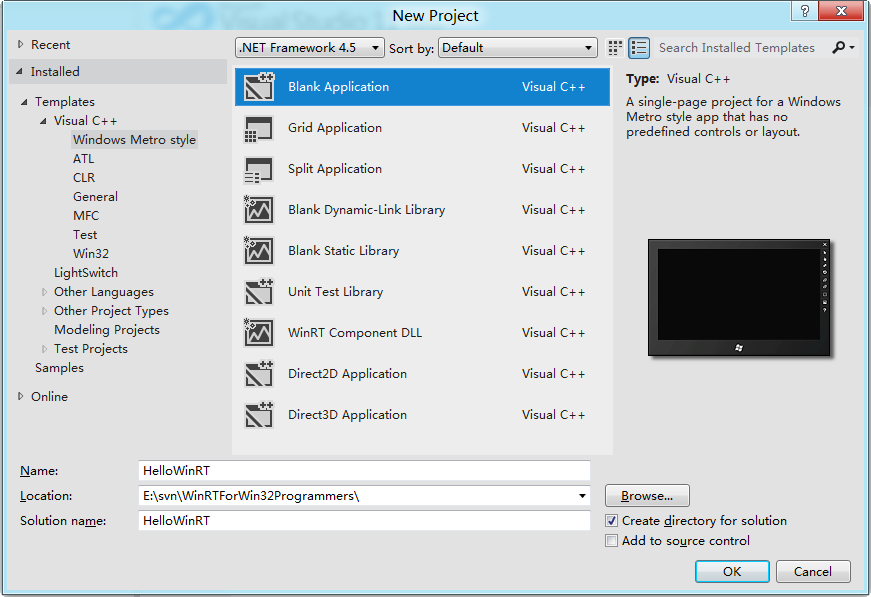871x597 pixels.
Task: Select the WinRT Component DLL name
Action: tap(355, 333)
